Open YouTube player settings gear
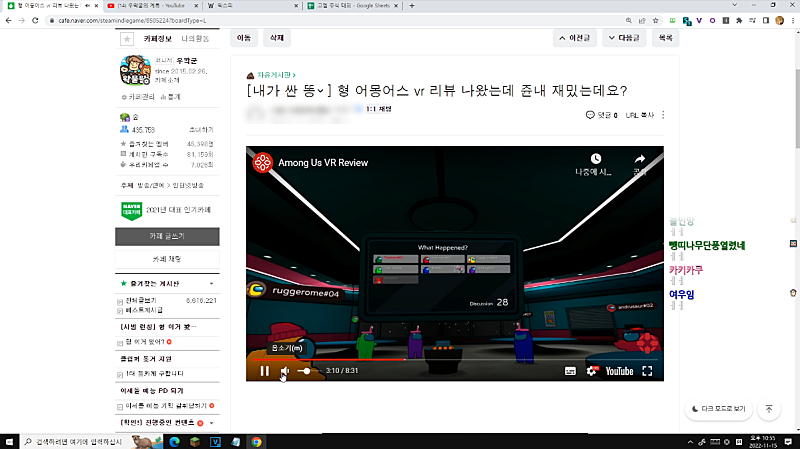 click(x=591, y=371)
